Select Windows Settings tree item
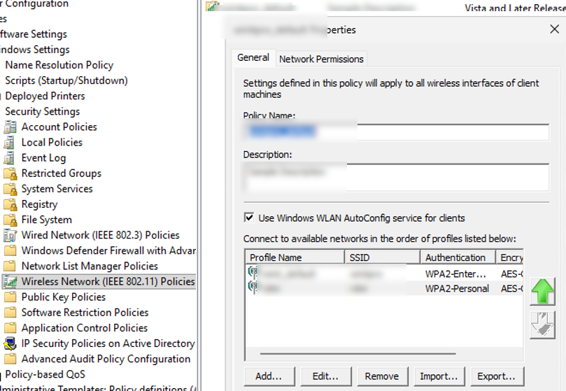This screenshot has height=391, width=566. pyautogui.click(x=35, y=49)
